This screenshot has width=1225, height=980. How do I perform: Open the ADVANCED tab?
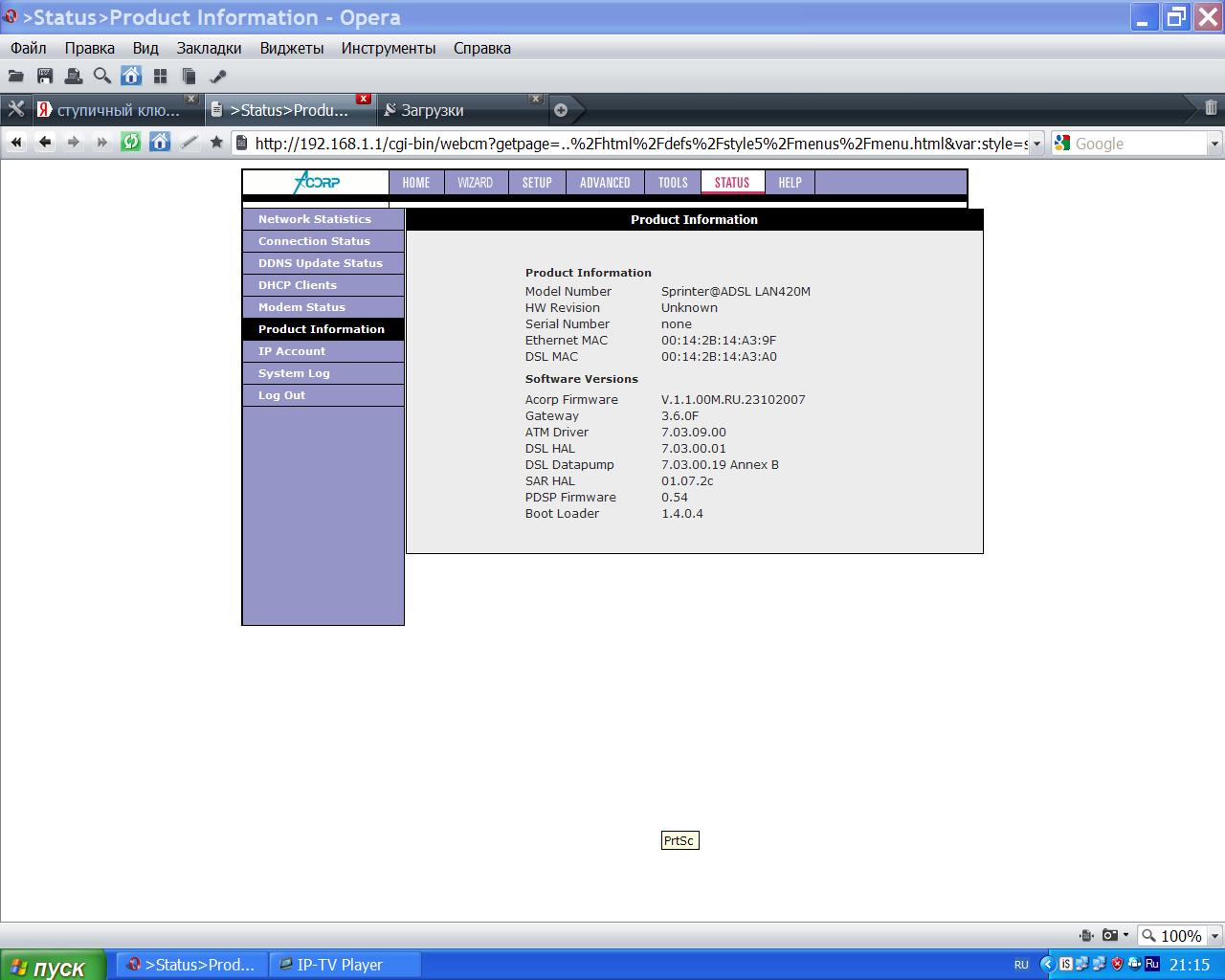[x=605, y=182]
